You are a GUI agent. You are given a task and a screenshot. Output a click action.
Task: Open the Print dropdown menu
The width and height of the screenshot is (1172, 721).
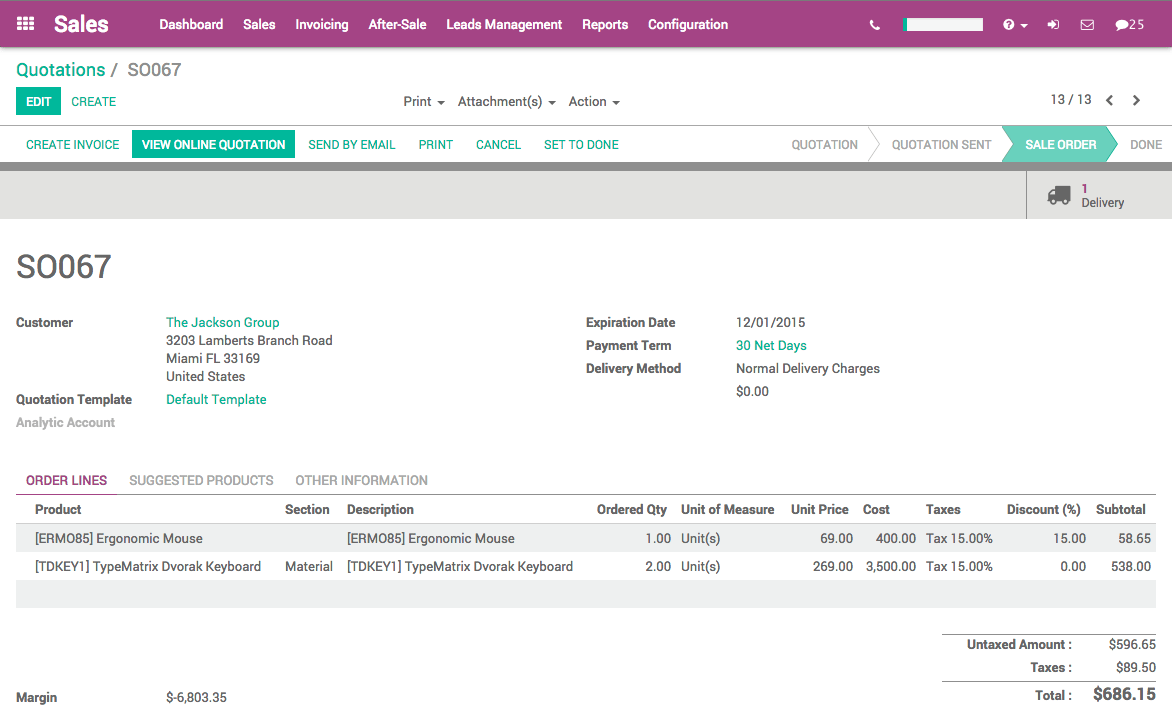tap(423, 101)
